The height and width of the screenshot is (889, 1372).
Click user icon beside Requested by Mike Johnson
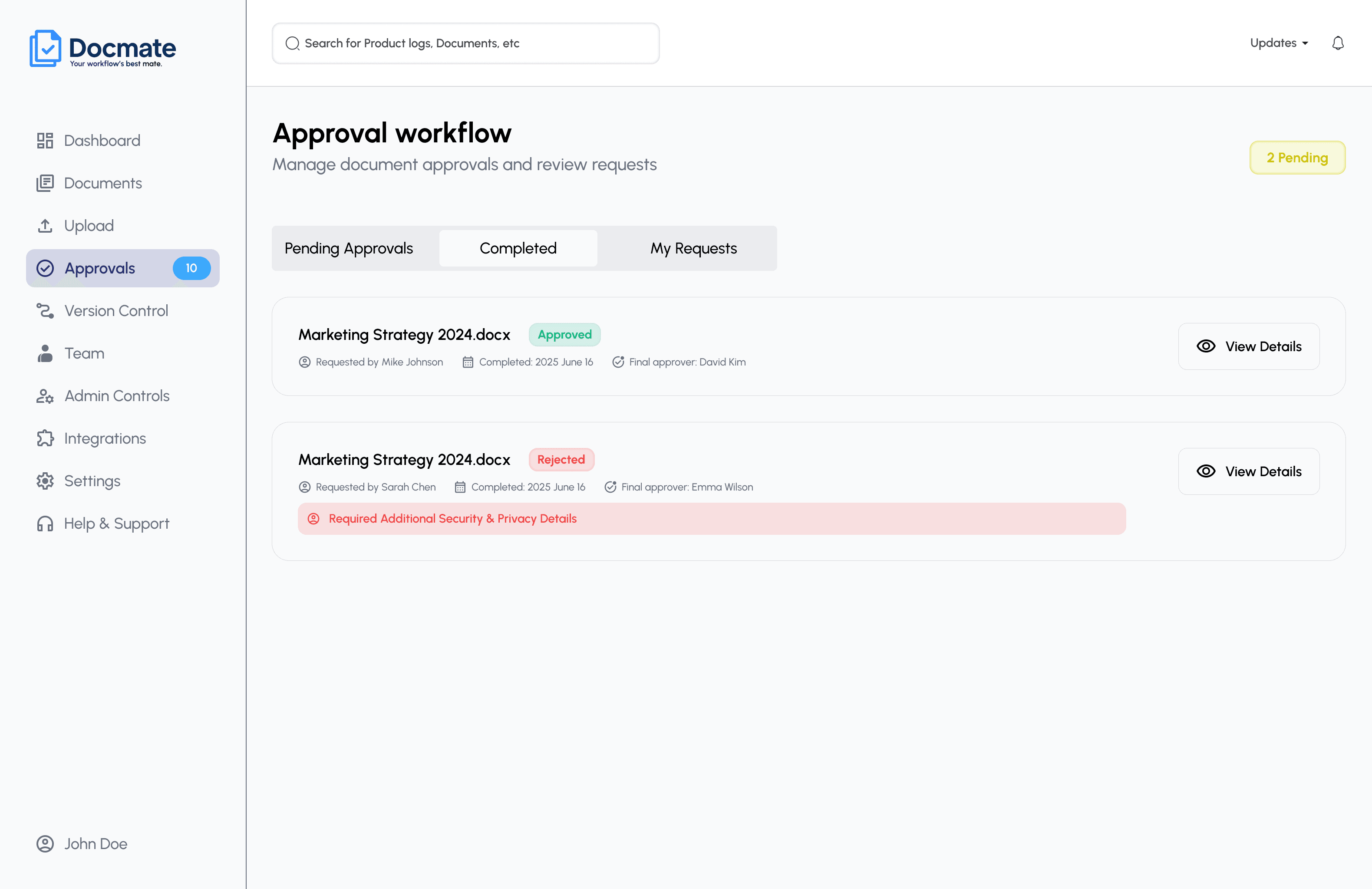(304, 362)
